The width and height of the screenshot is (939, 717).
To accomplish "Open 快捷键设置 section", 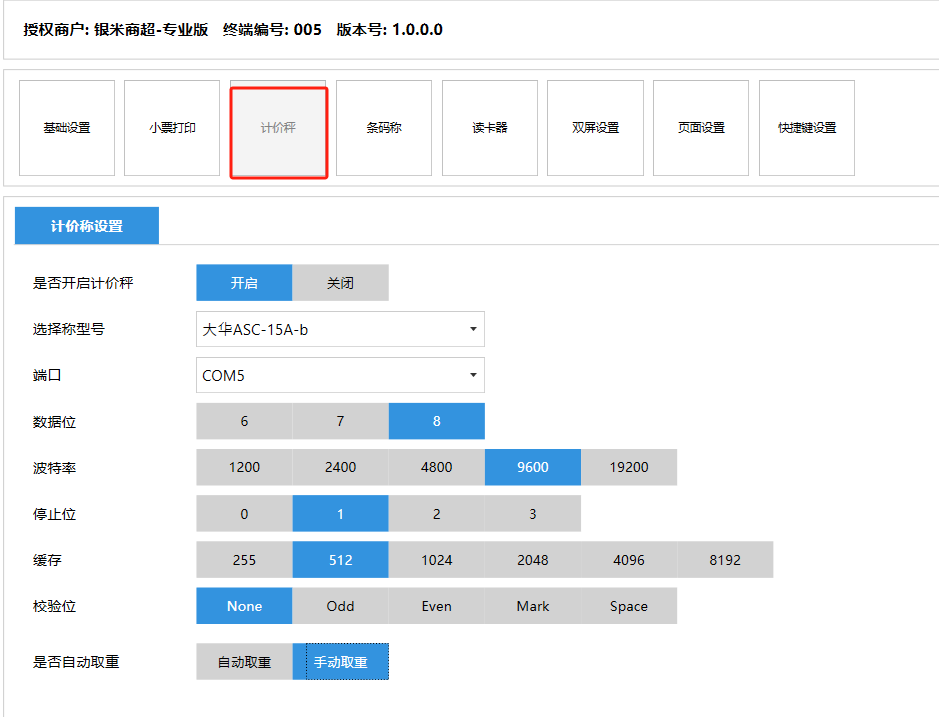I will pyautogui.click(x=807, y=128).
